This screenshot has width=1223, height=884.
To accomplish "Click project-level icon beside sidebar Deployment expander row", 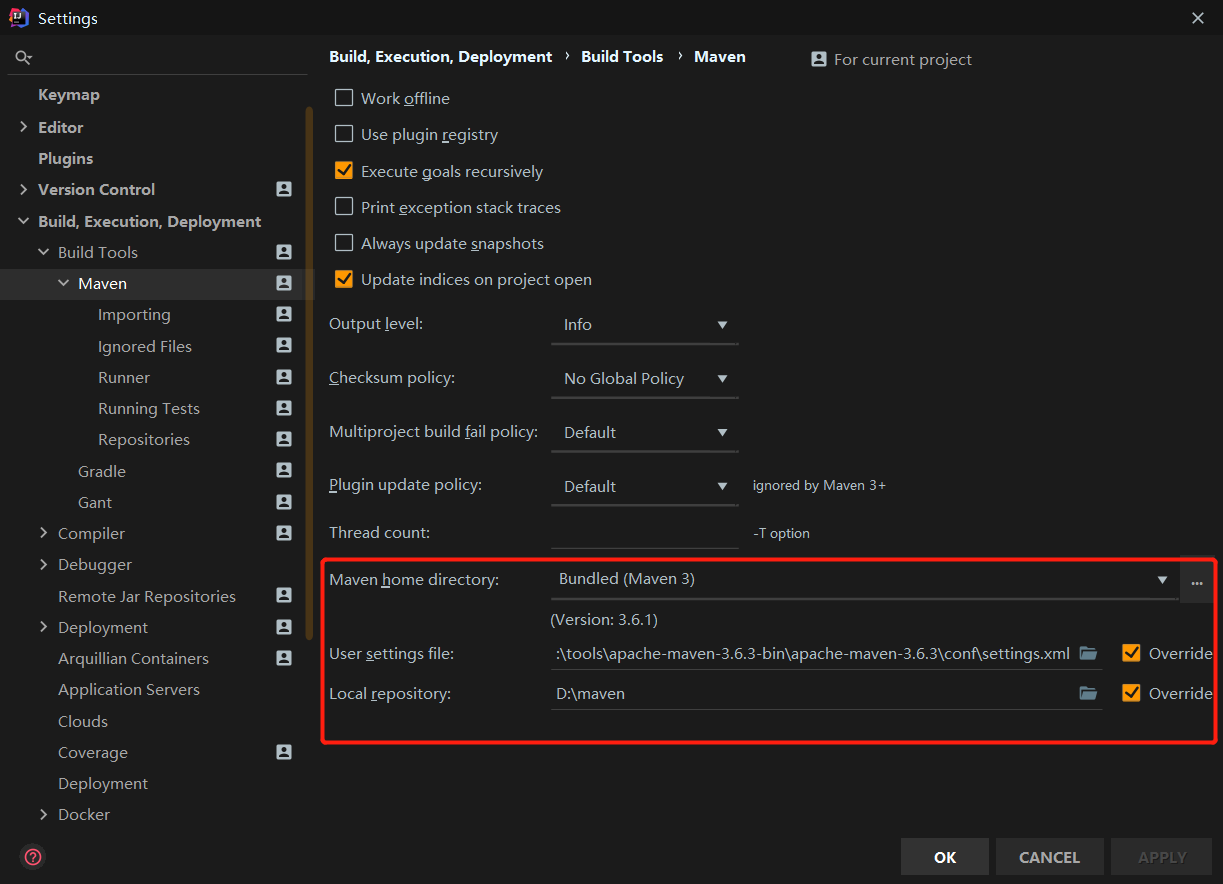I will point(284,627).
